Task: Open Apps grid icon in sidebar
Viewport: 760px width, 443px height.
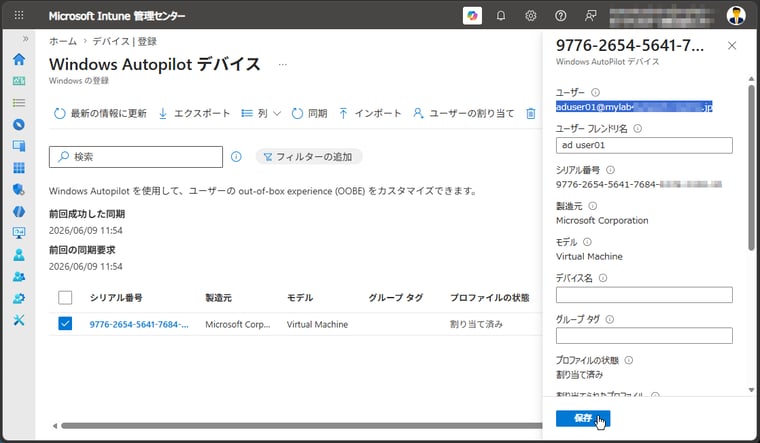Action: (19, 168)
